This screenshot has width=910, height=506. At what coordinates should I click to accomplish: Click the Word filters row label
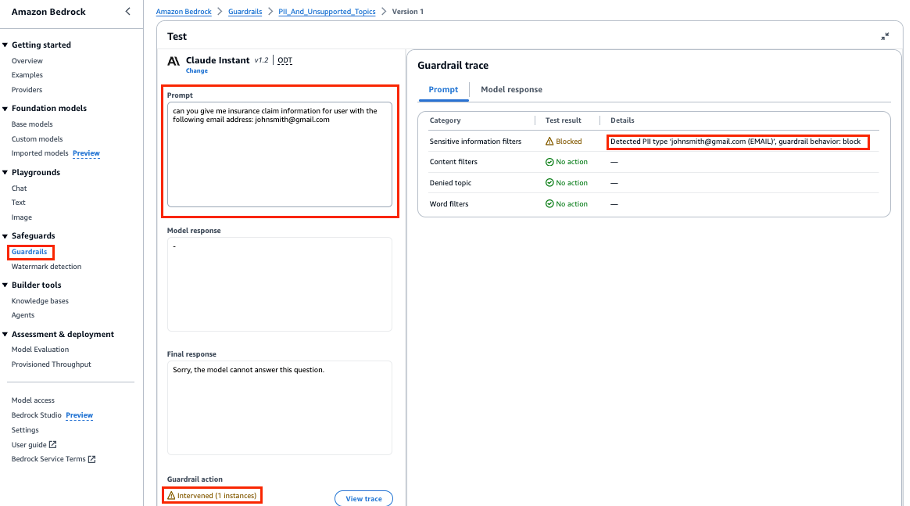449,204
